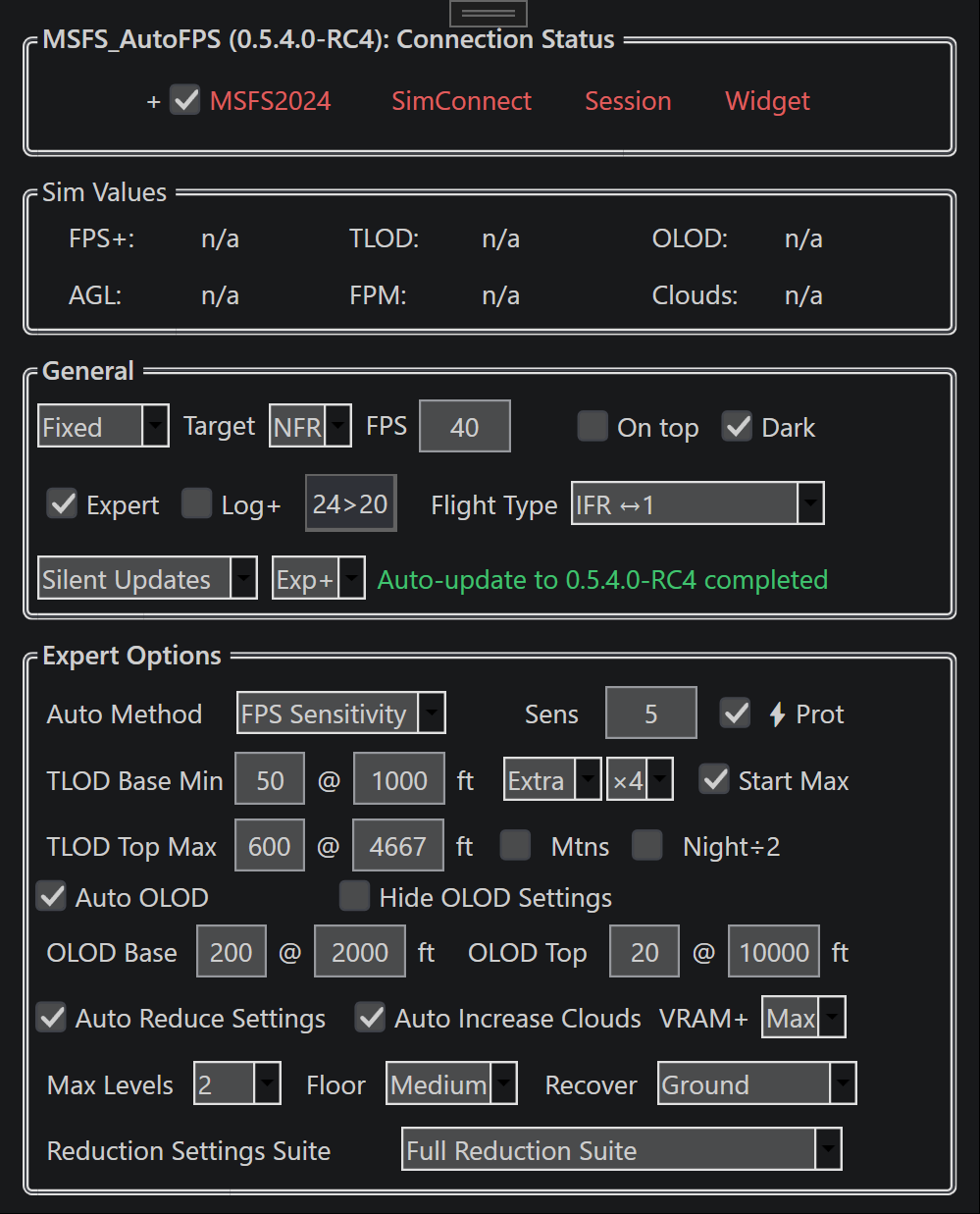Open the Recover Ground dropdown

tap(756, 1083)
